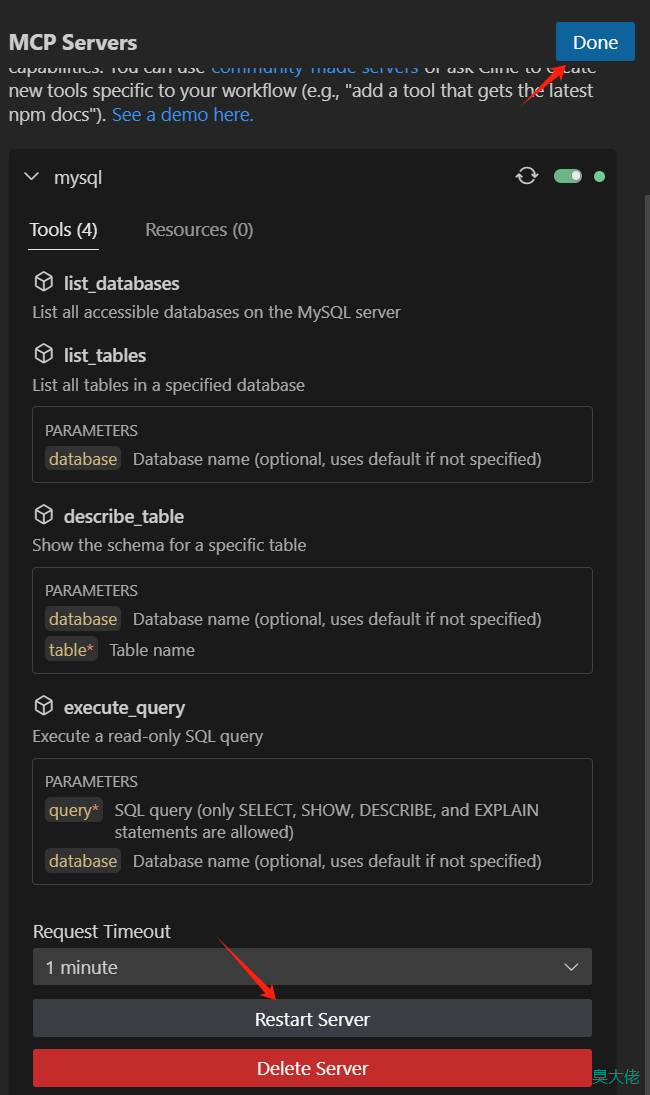Click description 'List all accessible databases on the MySQL server'

[x=216, y=312]
